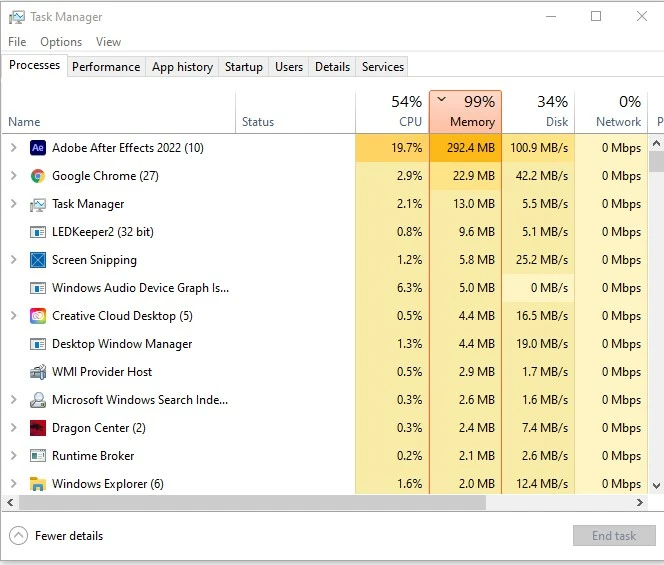Expand the Runtime Broker row
The image size is (664, 565).
point(14,455)
